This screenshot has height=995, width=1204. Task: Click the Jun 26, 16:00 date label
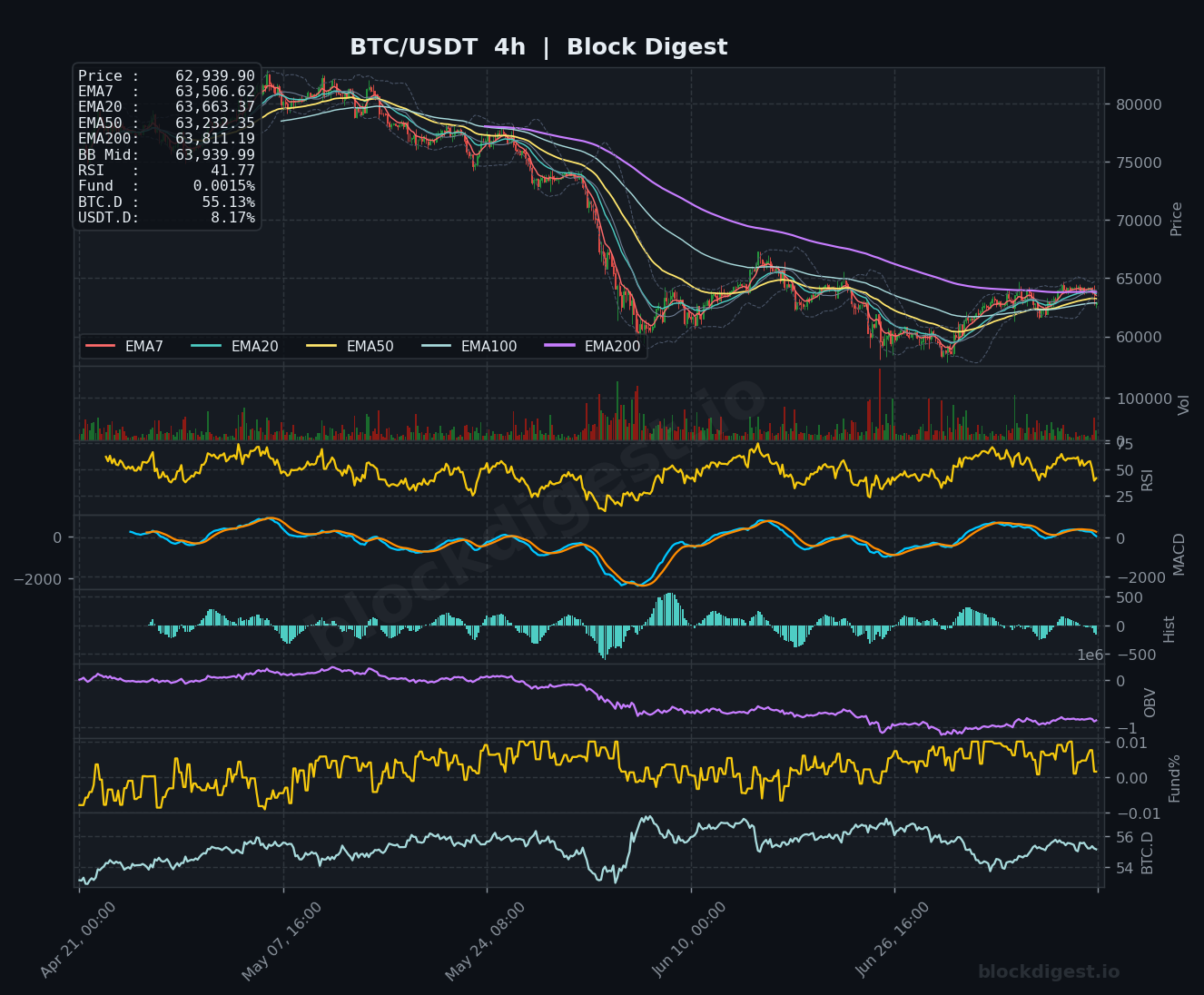893,940
